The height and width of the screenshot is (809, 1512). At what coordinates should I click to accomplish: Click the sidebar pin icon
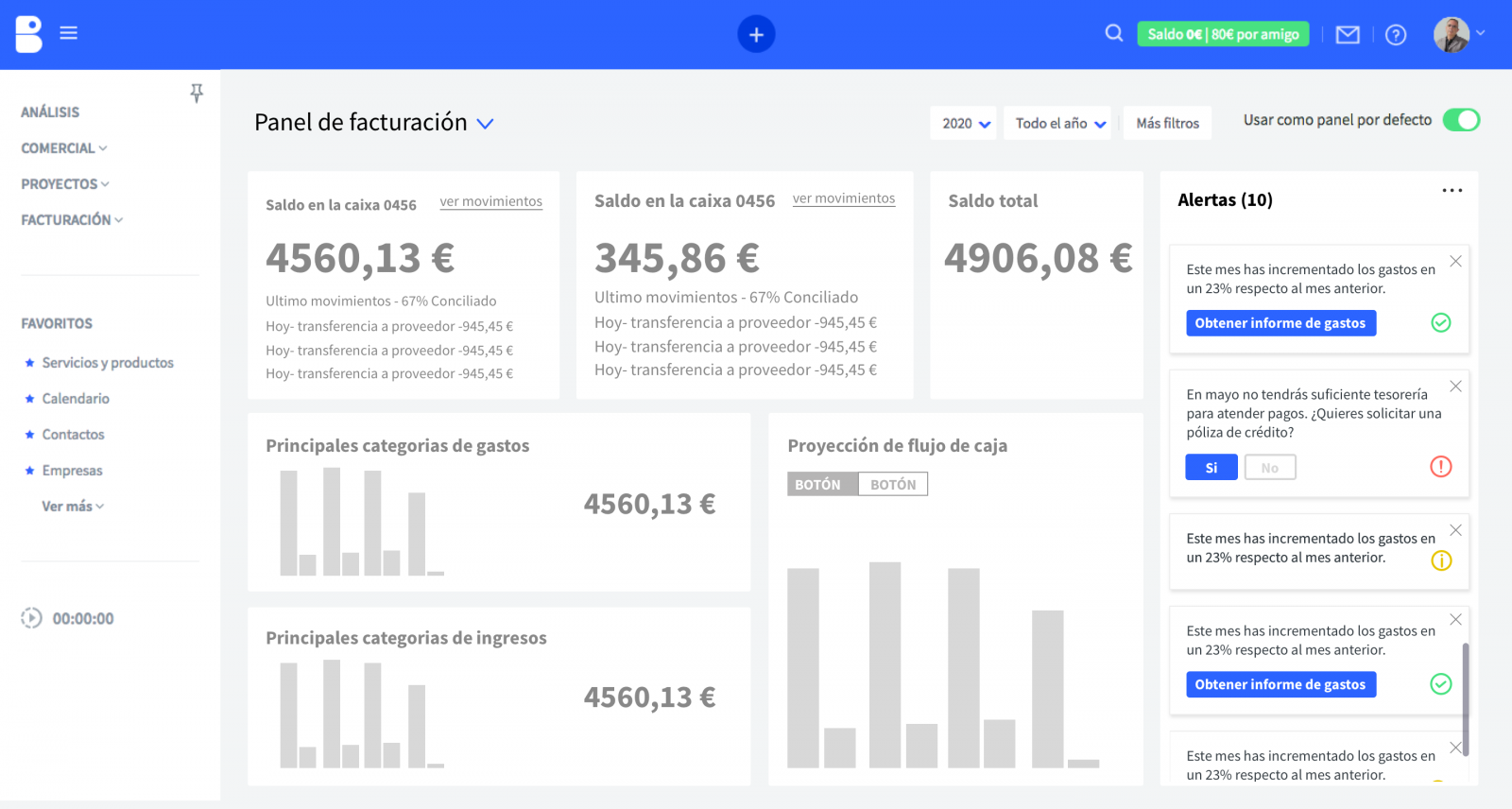(x=197, y=93)
